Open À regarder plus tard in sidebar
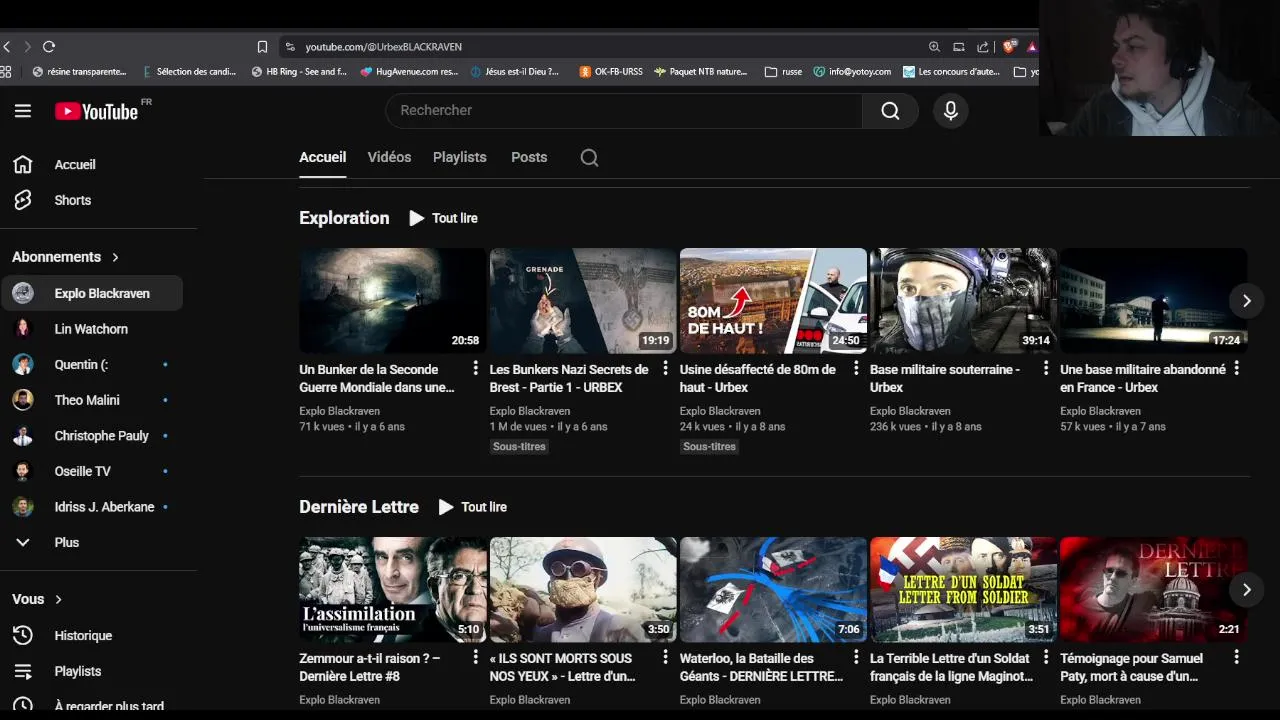1280x720 pixels. tap(91, 706)
